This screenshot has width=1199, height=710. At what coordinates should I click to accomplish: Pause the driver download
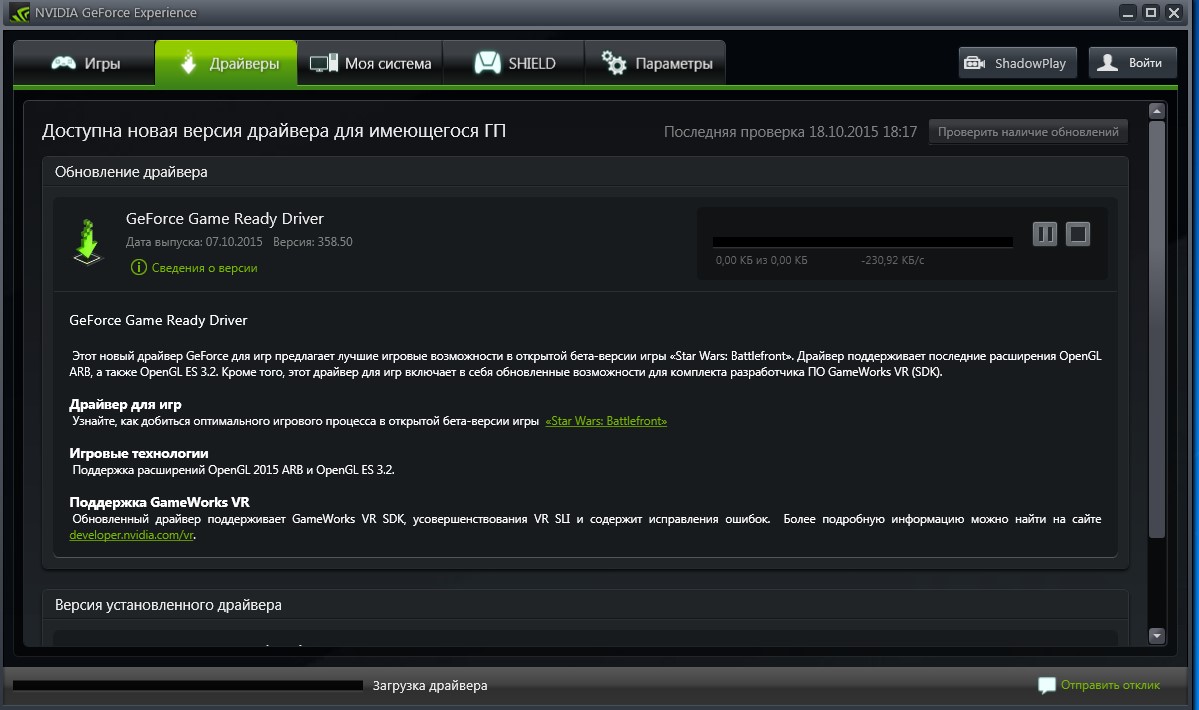point(1045,234)
